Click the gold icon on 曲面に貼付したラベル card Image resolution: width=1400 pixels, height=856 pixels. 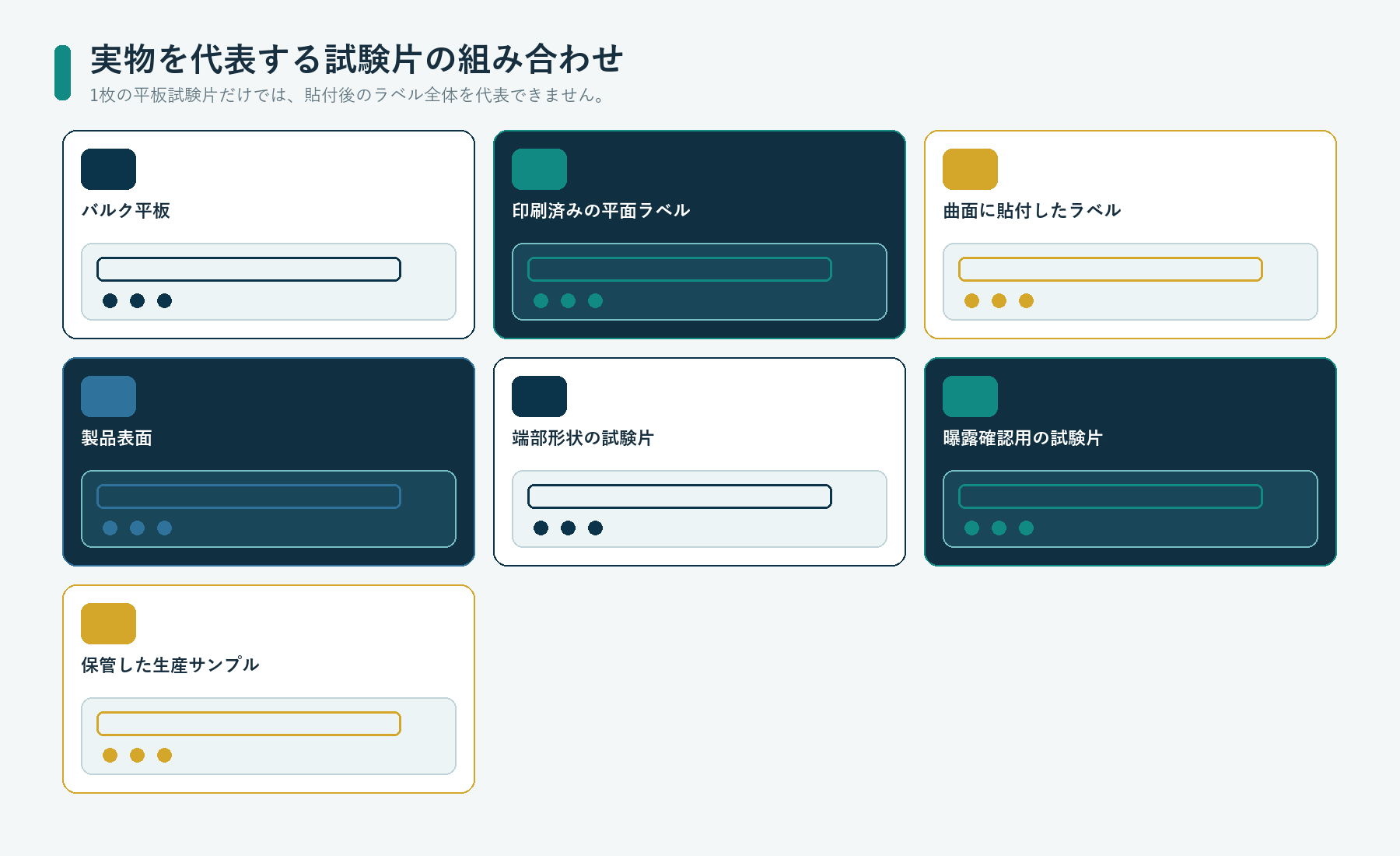970,169
